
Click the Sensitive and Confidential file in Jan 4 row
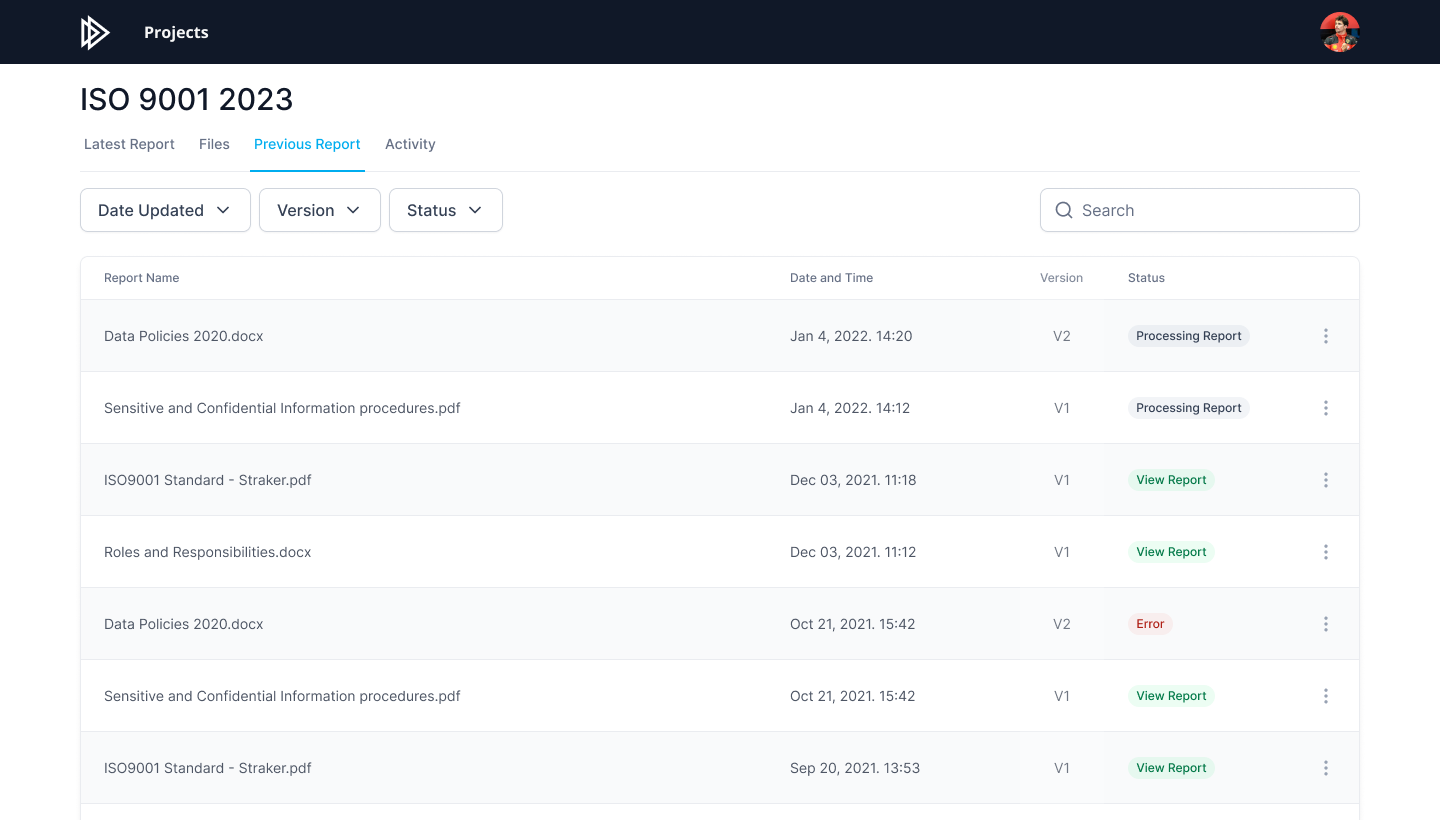click(282, 408)
